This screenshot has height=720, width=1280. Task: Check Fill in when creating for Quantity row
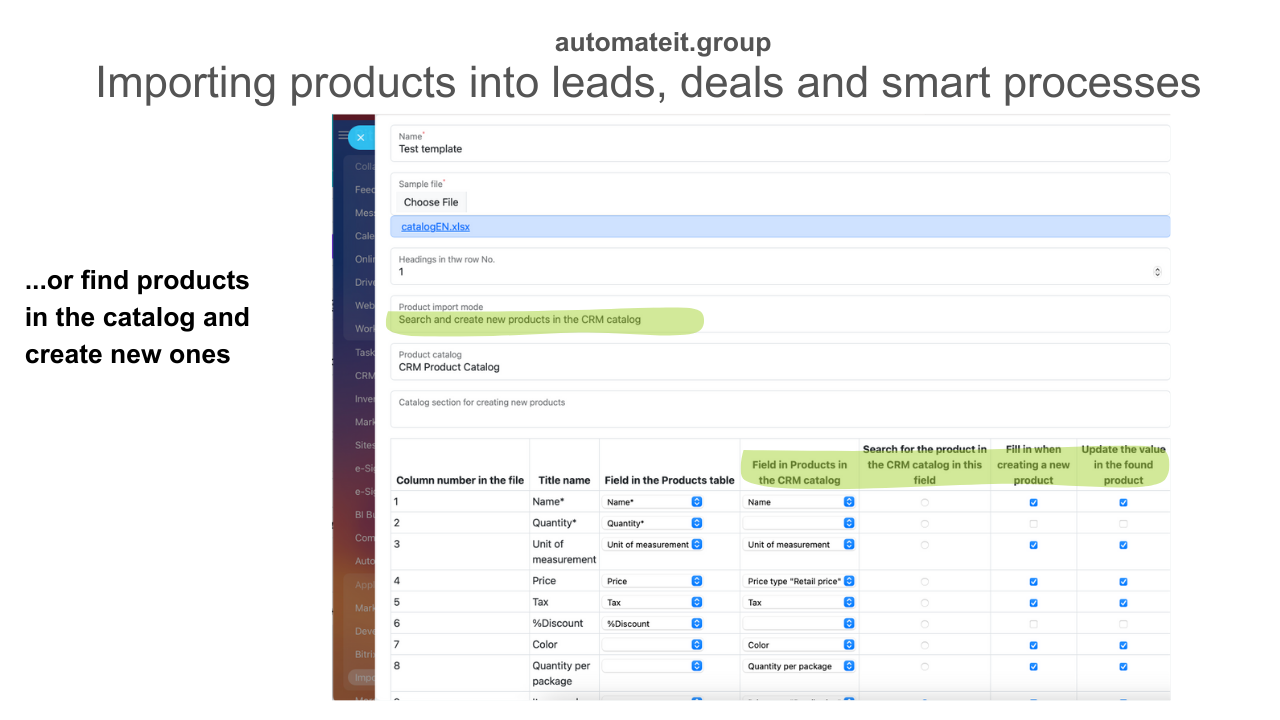pos(1033,524)
